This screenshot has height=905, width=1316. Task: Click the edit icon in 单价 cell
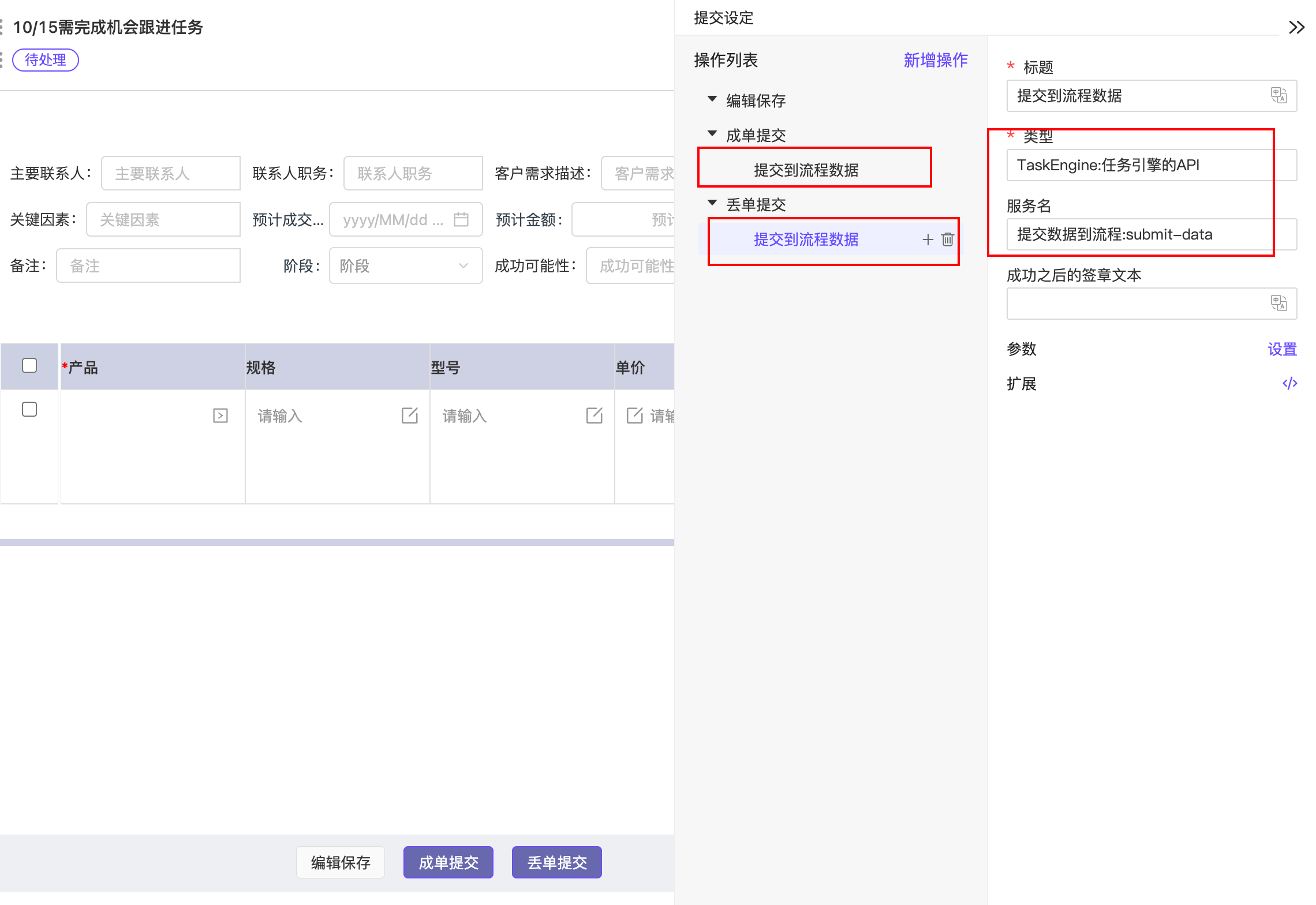634,416
